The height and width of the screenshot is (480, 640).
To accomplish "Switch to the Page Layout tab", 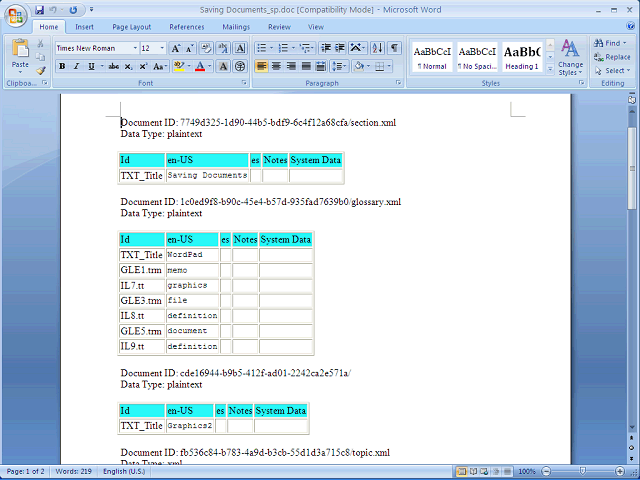I will (x=131, y=27).
